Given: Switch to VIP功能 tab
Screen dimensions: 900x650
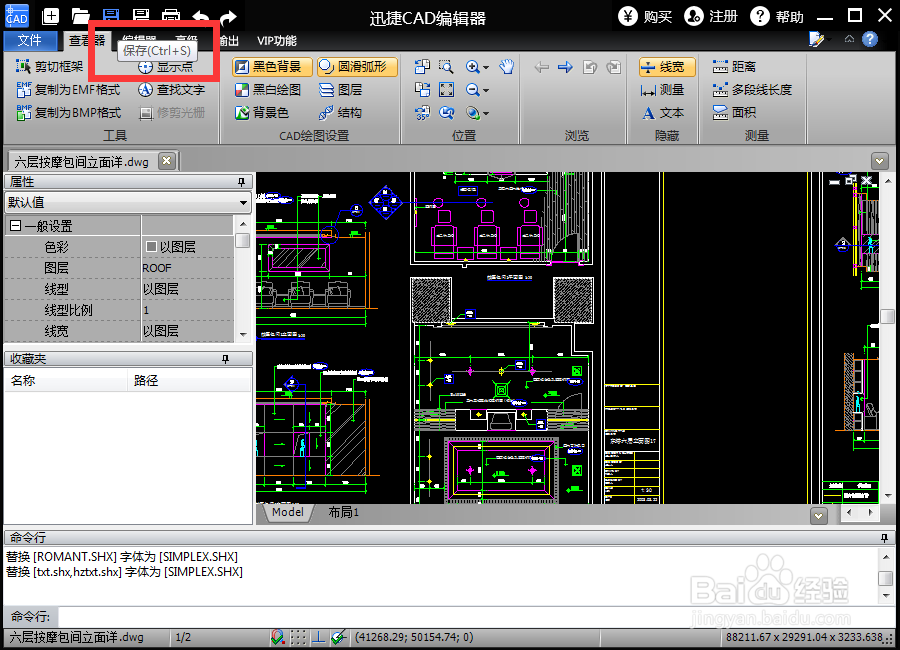Looking at the screenshot, I should click(x=277, y=41).
